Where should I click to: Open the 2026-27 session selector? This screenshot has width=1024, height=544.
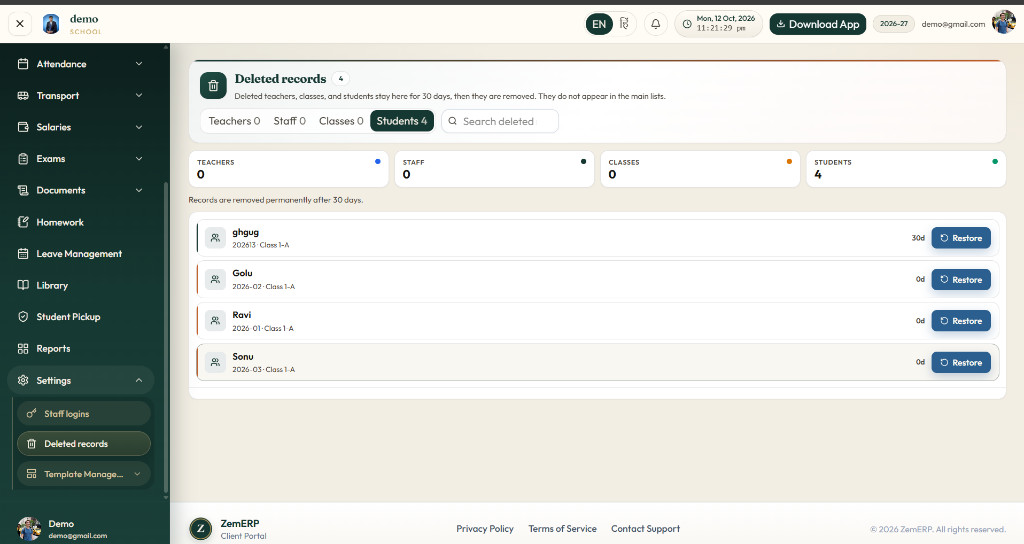(893, 24)
